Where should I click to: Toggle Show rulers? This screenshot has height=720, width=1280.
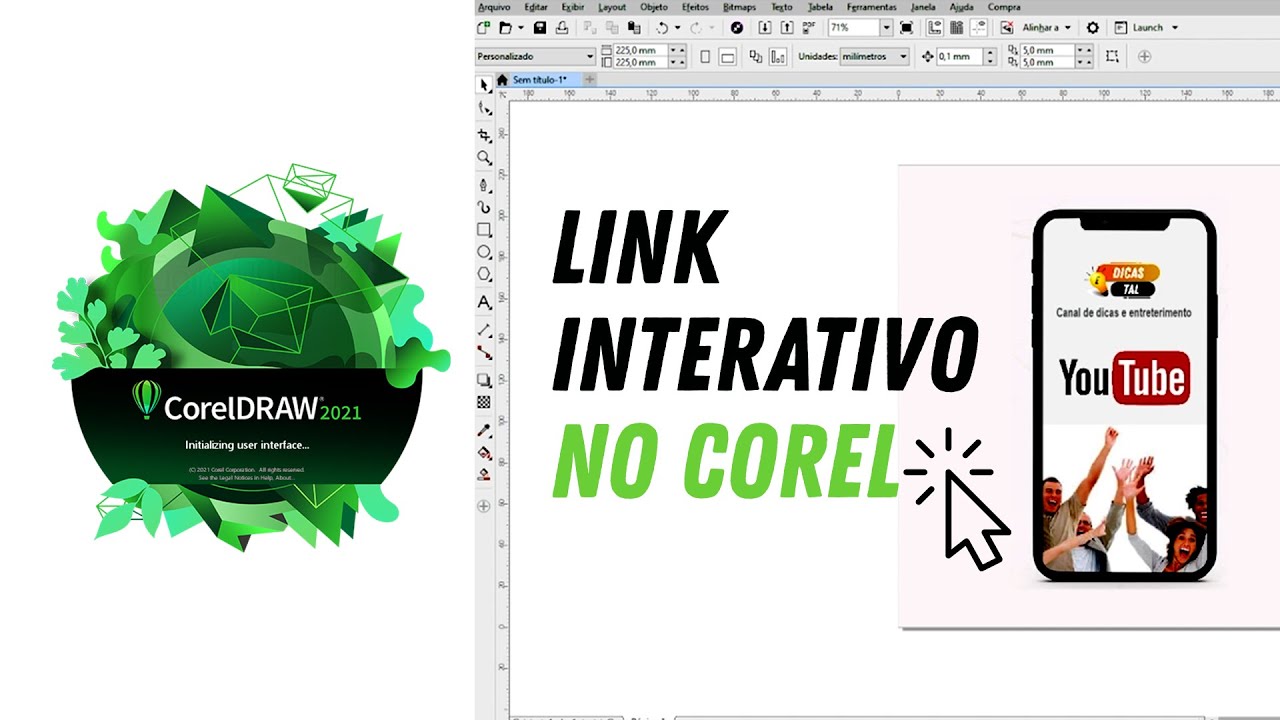pos(935,28)
